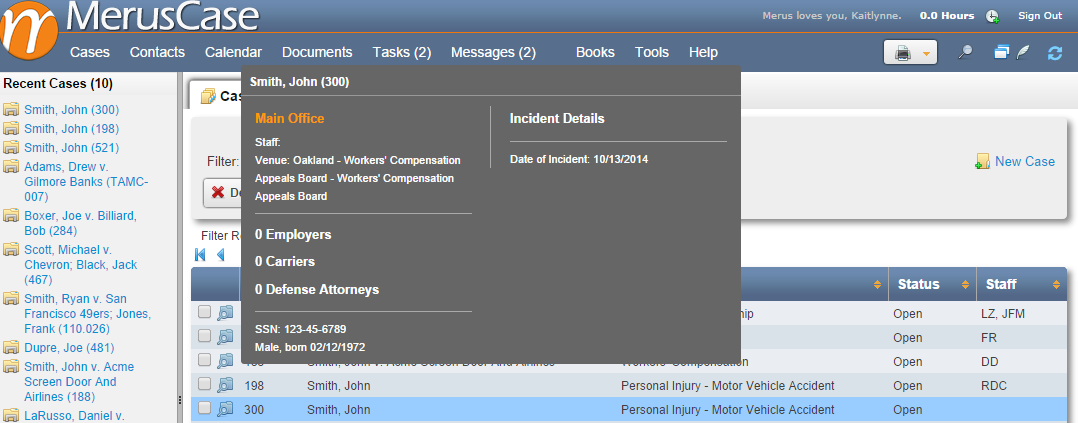This screenshot has height=423, width=1078.
Task: Click preview icon for case 300
Action: 225,409
